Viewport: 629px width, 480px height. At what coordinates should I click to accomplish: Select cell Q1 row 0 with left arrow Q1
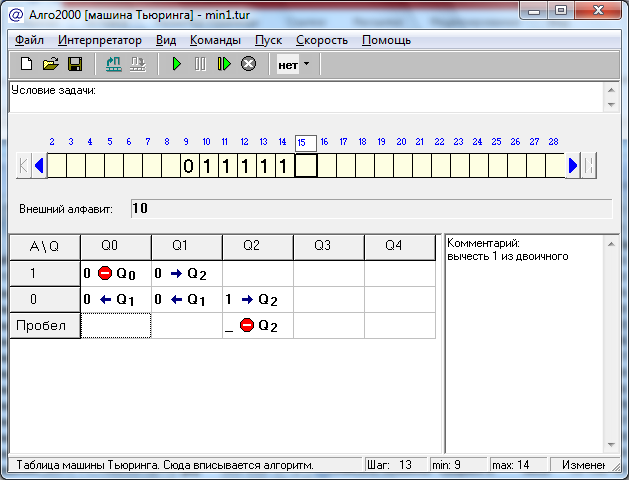187,300
